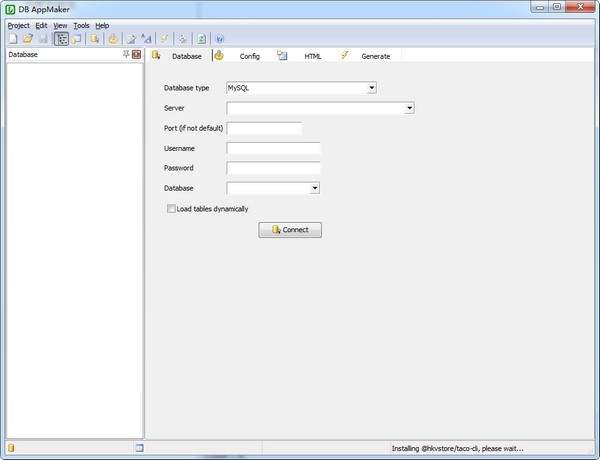600x460 pixels.
Task: Expand the Database type dropdown
Action: [x=371, y=88]
